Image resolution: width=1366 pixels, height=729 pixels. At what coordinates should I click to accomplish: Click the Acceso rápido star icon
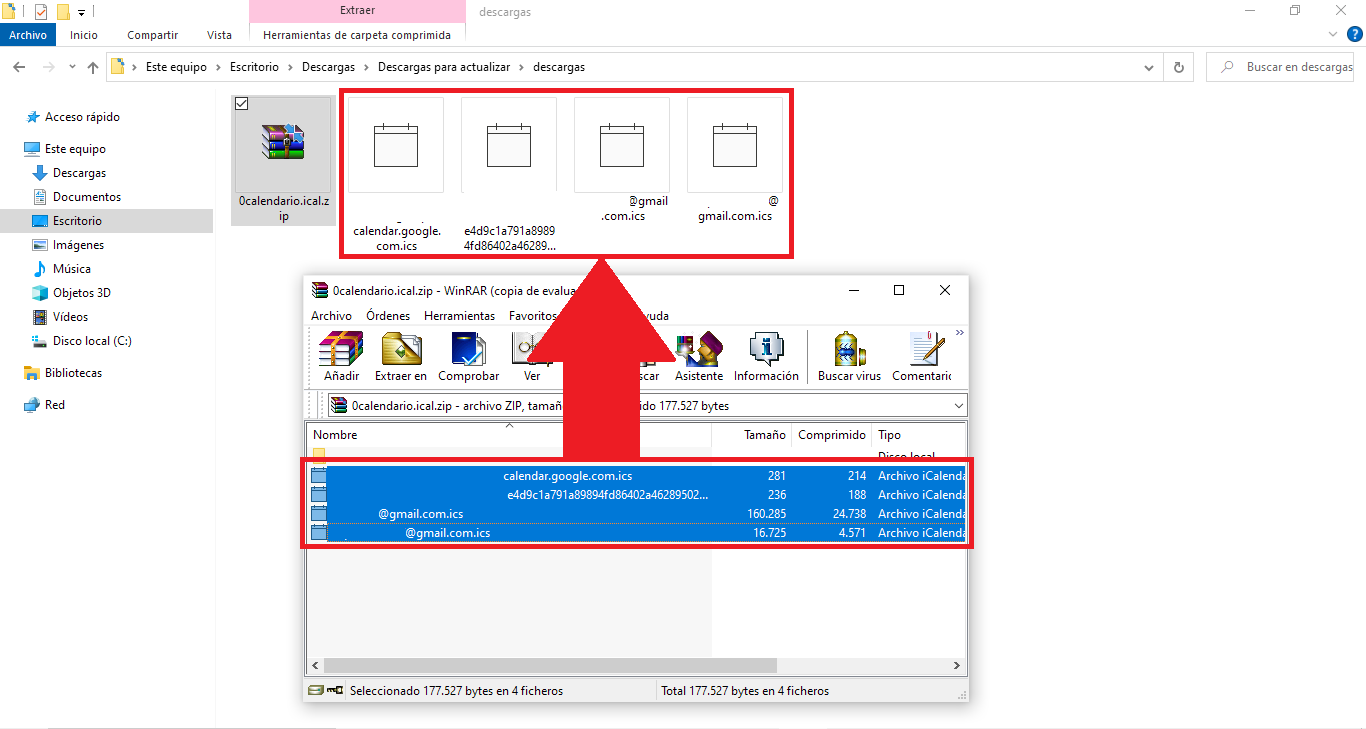pyautogui.click(x=32, y=117)
